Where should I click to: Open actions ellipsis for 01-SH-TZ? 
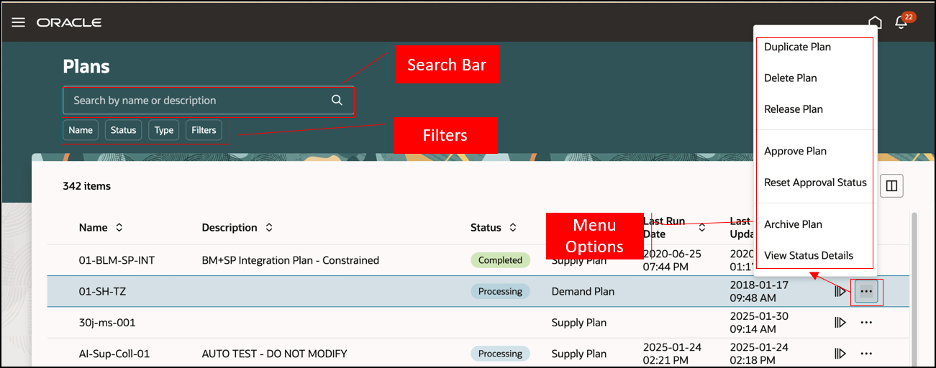(x=867, y=292)
